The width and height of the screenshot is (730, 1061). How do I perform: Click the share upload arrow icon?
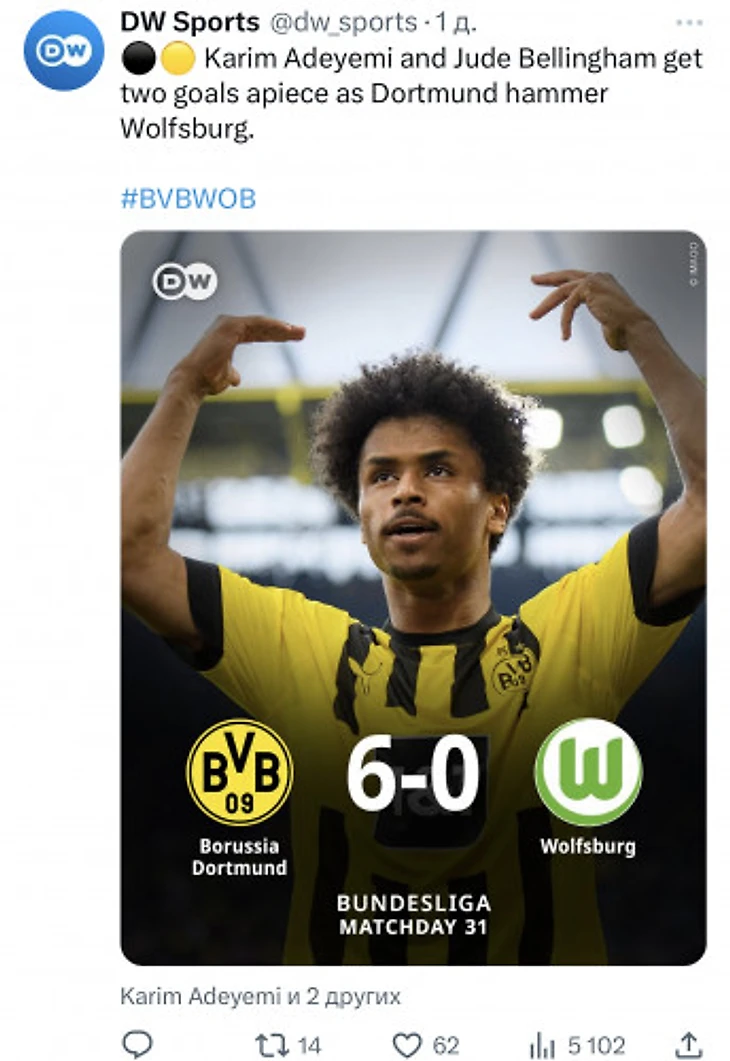[689, 1044]
